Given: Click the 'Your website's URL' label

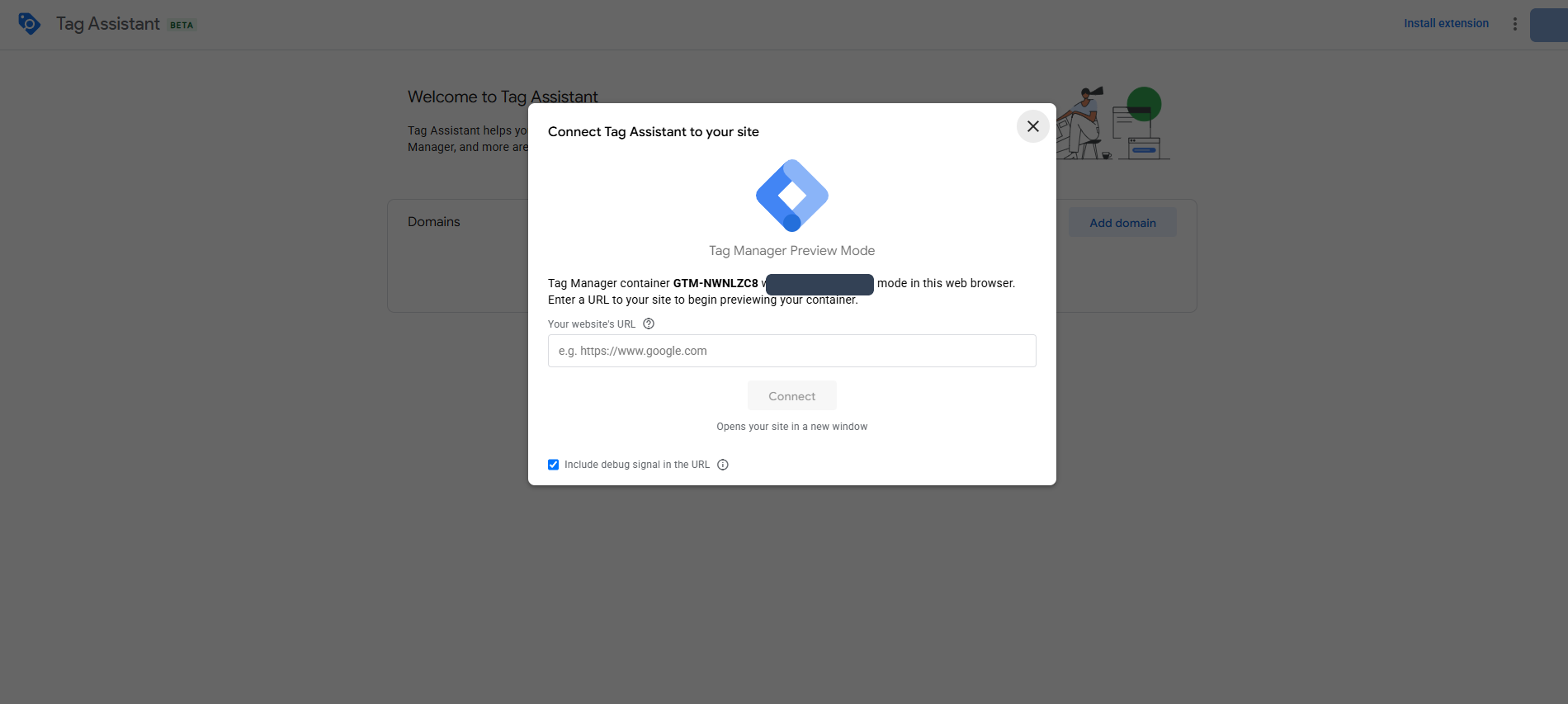Looking at the screenshot, I should 592,324.
